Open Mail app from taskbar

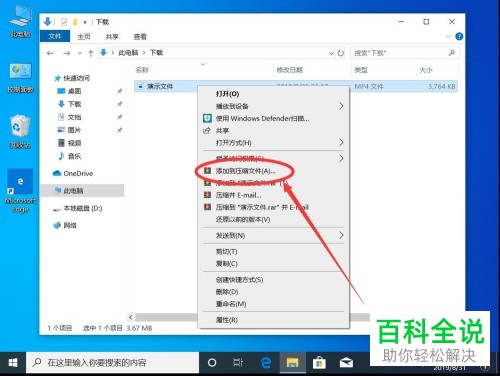click(x=346, y=362)
